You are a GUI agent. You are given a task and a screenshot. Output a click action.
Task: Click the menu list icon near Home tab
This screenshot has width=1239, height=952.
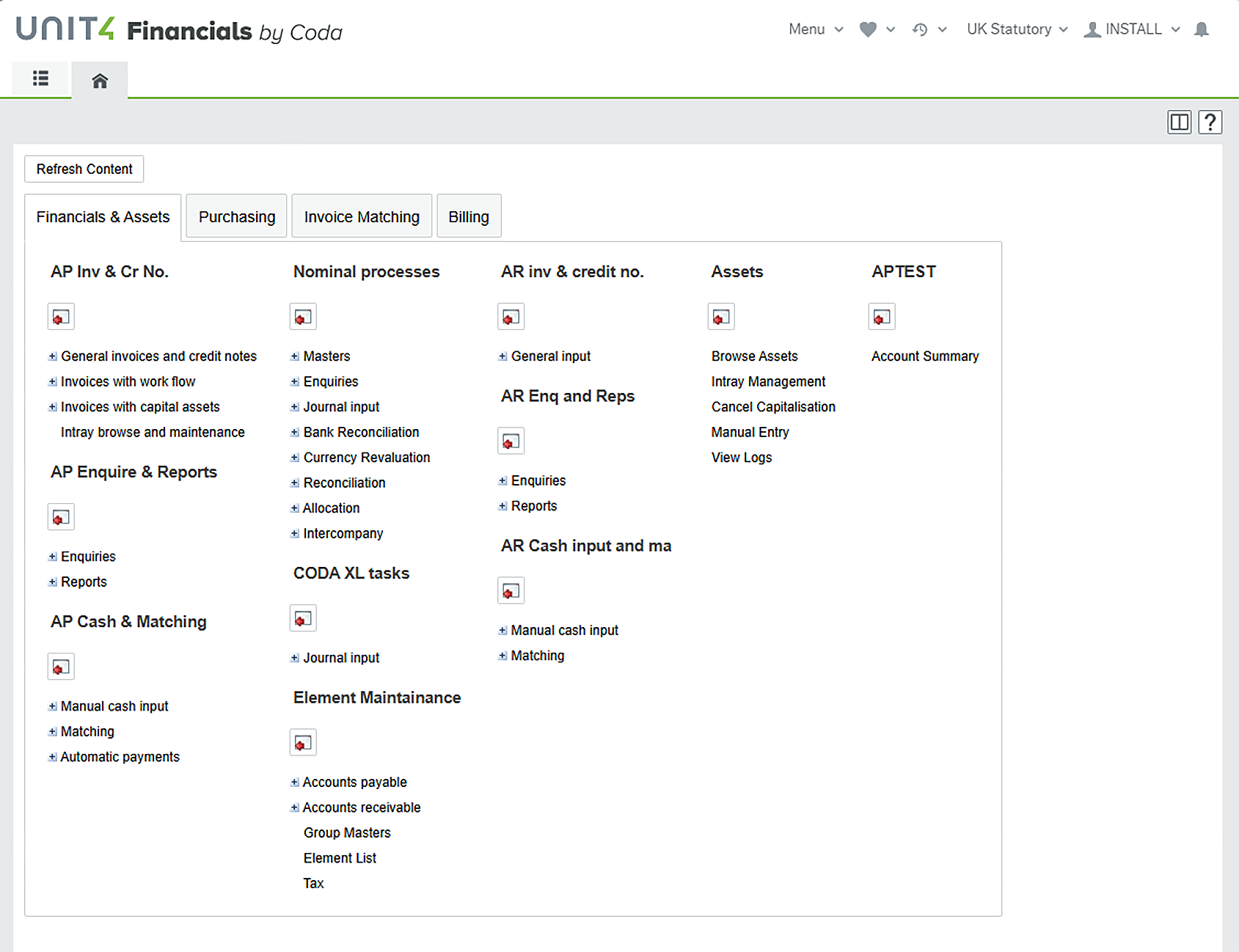click(x=40, y=78)
